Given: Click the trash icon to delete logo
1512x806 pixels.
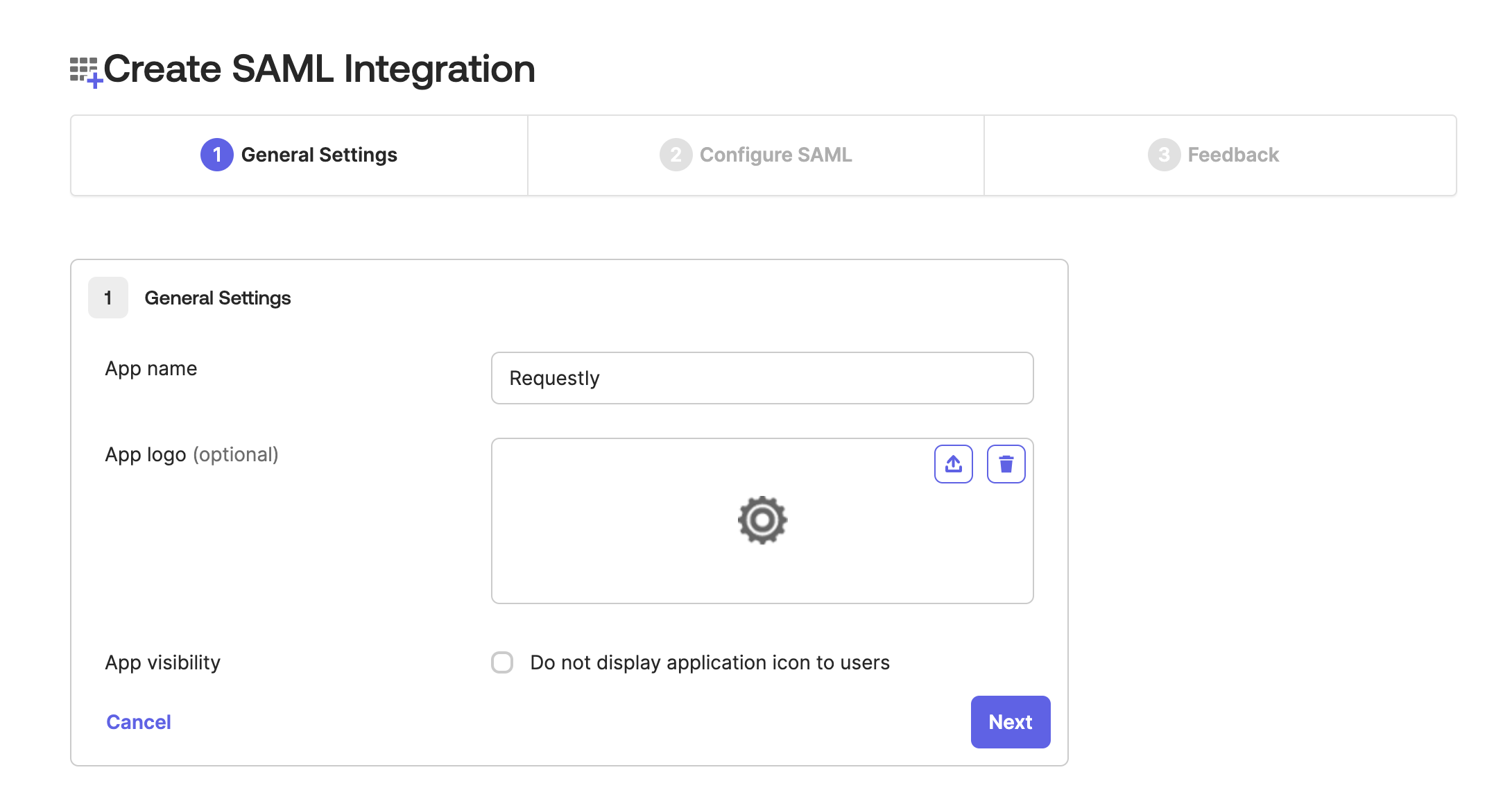Looking at the screenshot, I should [x=1006, y=464].
